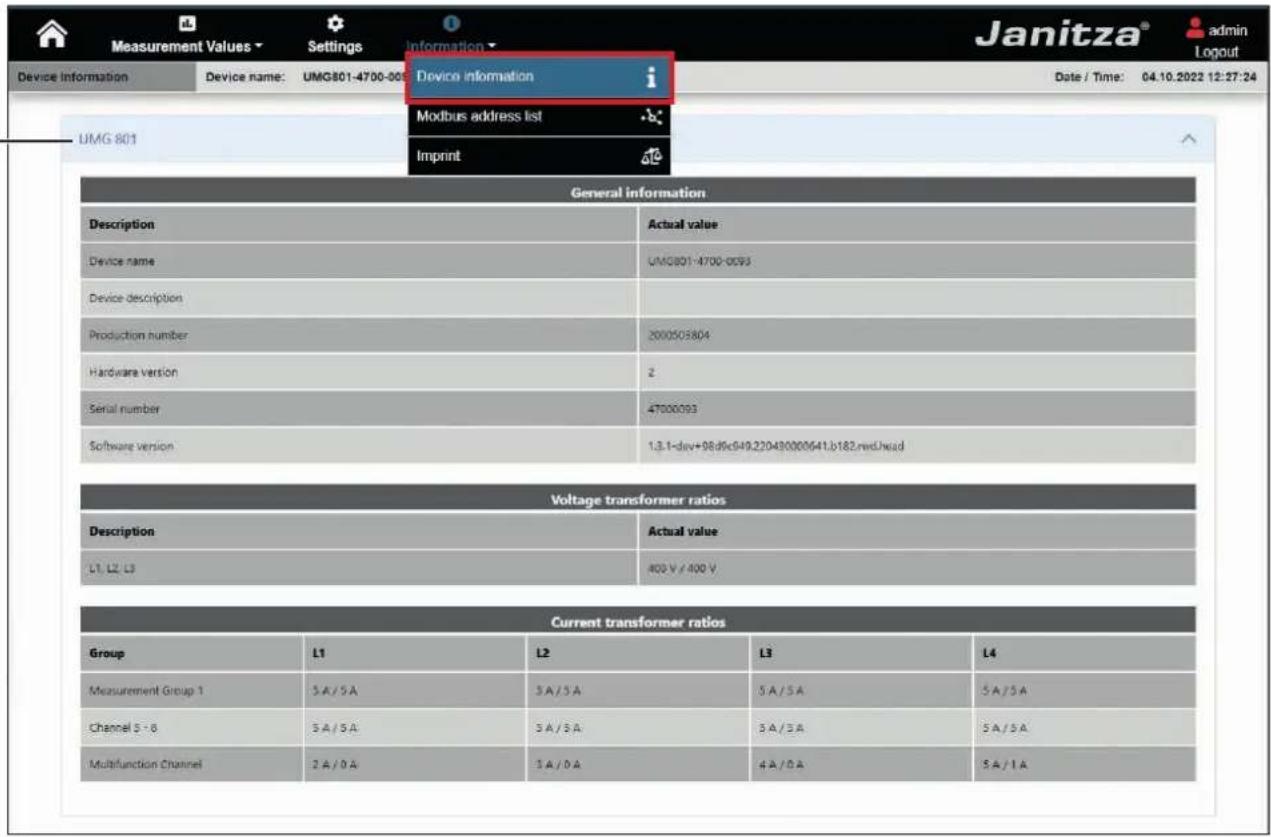Click the info 'i' icon in menu
The width and height of the screenshot is (1271, 837).
coord(649,77)
